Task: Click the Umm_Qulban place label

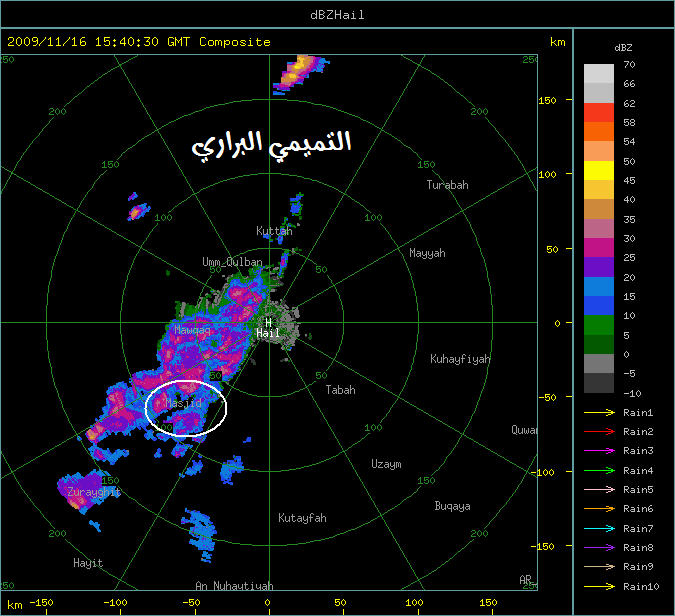Action: [232, 262]
